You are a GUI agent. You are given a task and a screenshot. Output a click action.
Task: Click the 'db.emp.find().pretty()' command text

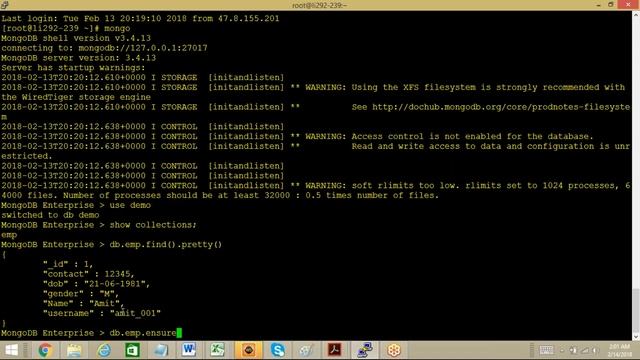(165, 244)
